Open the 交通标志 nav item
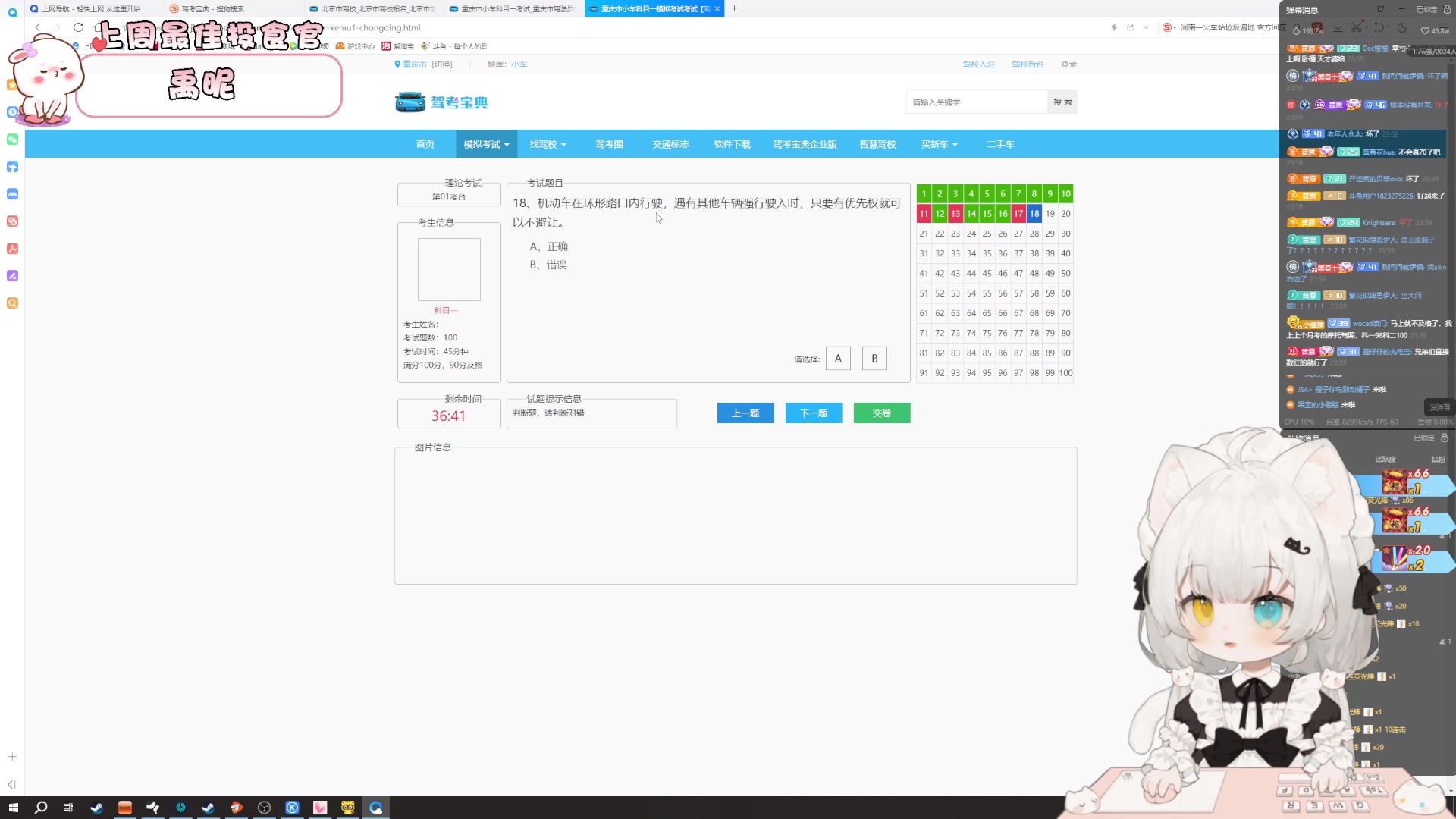The image size is (1456, 819). [670, 144]
